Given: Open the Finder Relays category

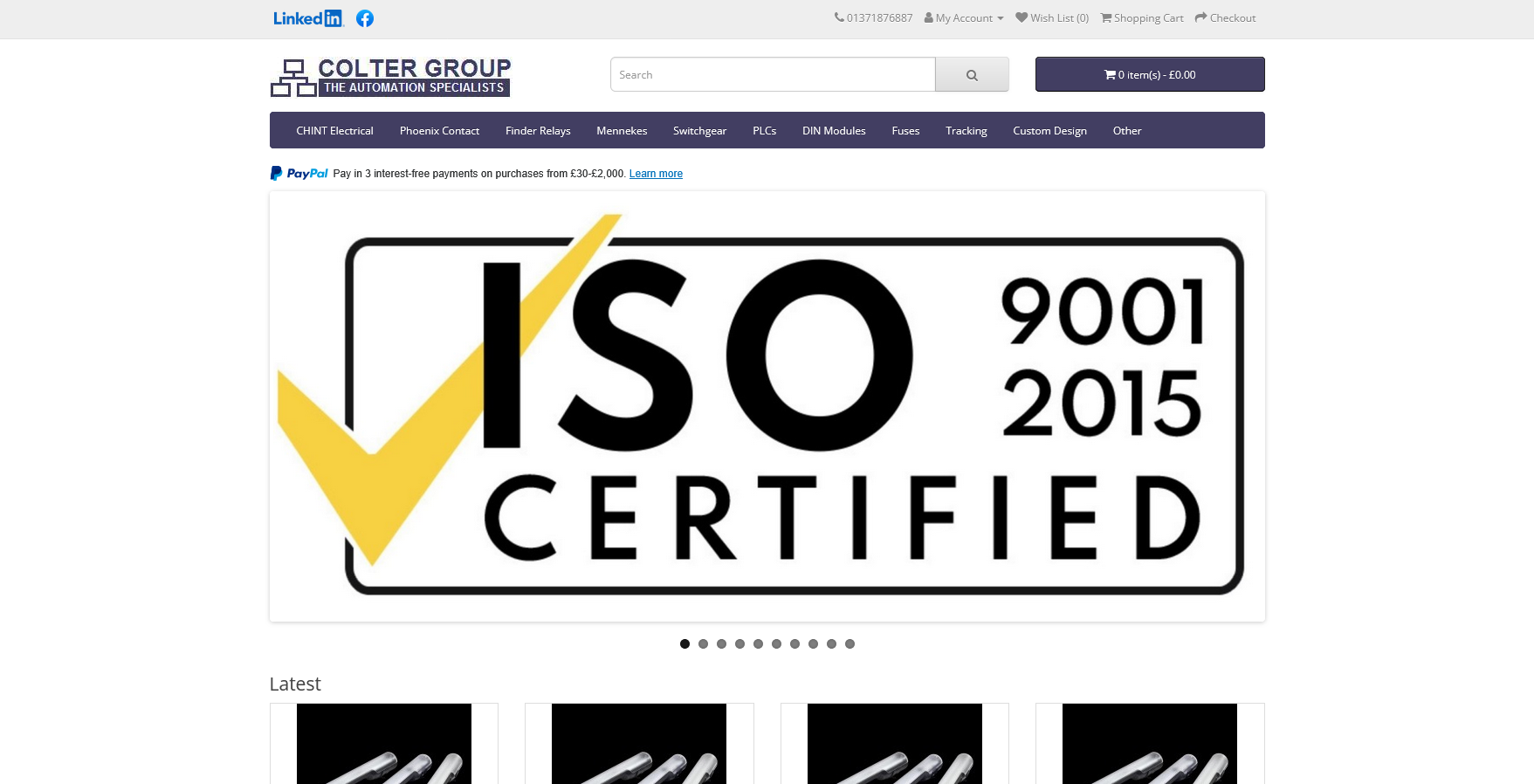Looking at the screenshot, I should (x=538, y=131).
